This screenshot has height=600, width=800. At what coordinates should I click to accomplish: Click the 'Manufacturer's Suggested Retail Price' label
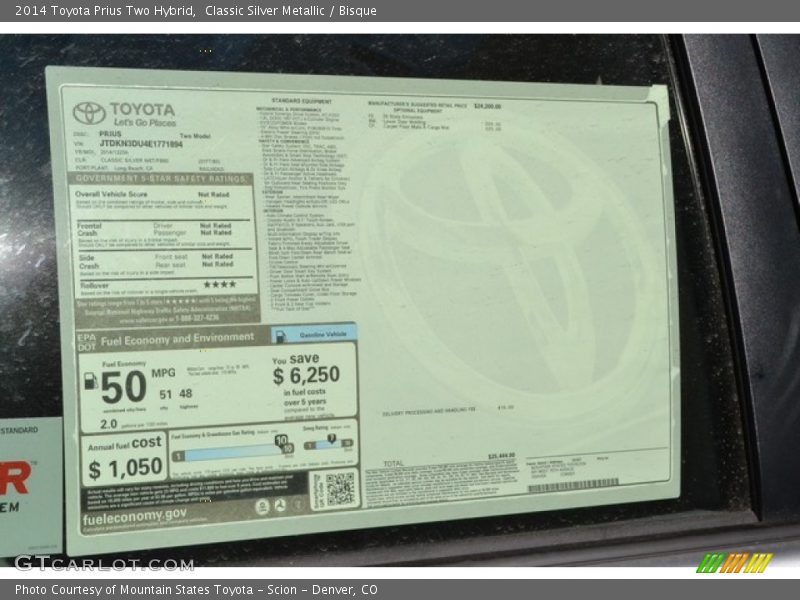(417, 105)
